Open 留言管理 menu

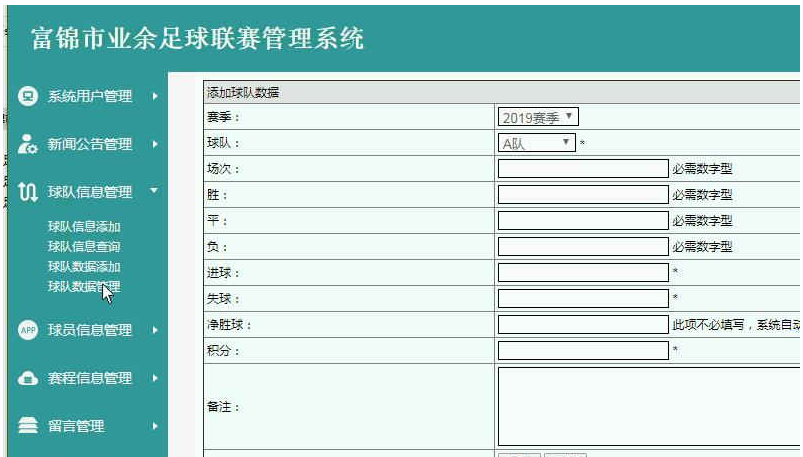pyautogui.click(x=76, y=426)
